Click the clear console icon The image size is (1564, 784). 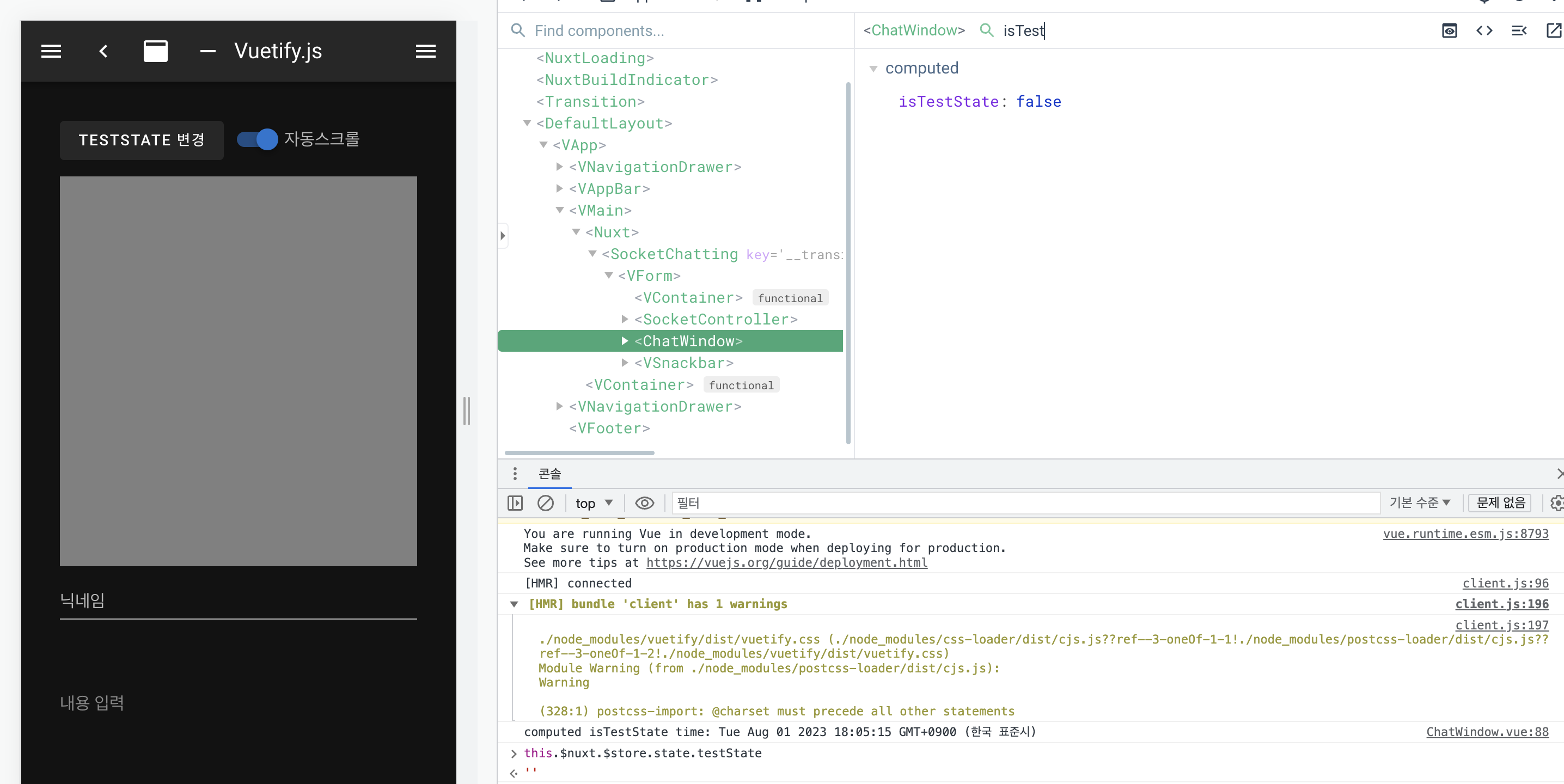pos(546,503)
